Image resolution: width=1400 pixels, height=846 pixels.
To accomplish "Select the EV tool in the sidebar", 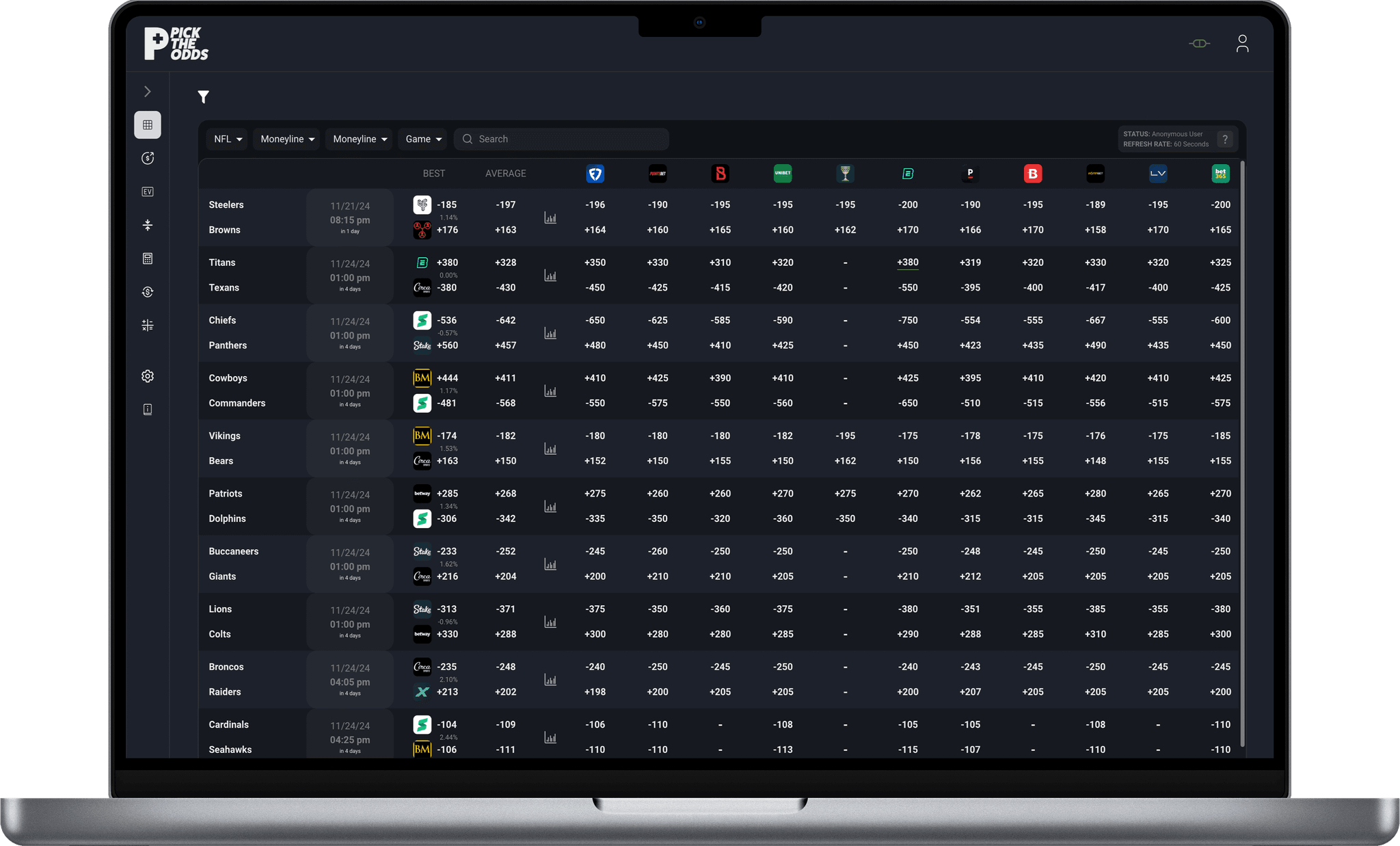I will [x=148, y=191].
